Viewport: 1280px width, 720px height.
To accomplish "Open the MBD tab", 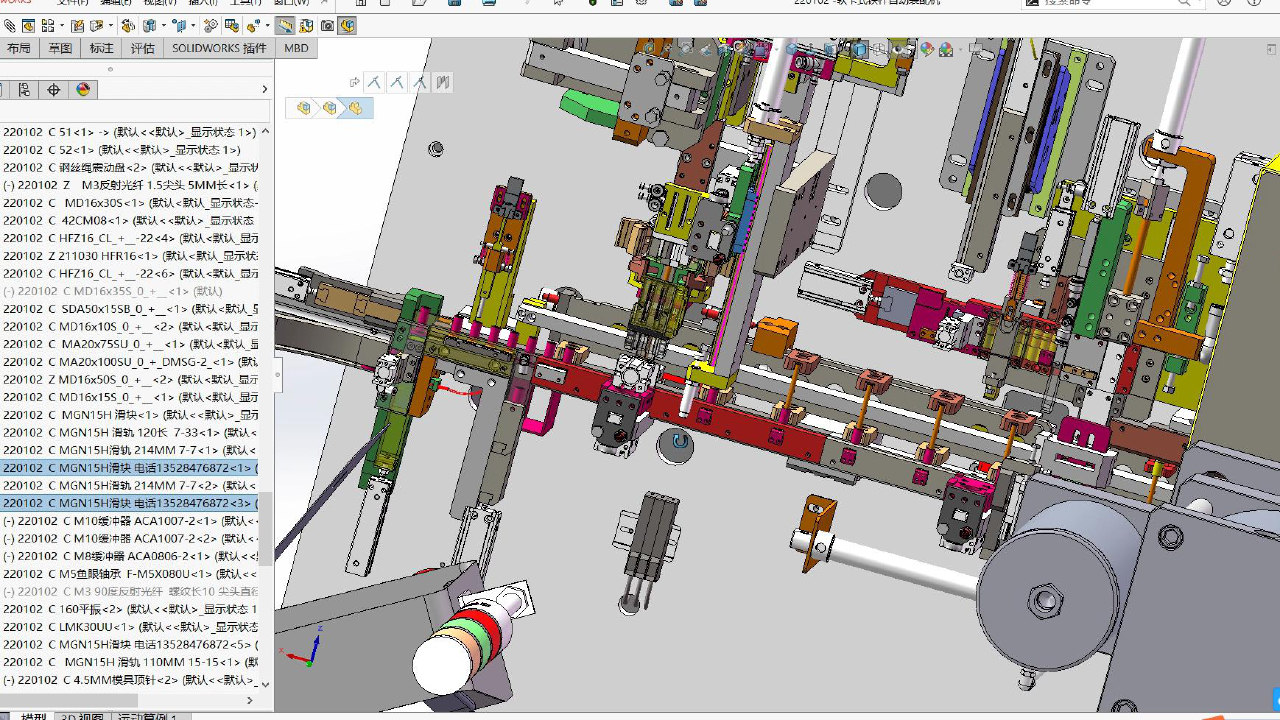I will click(x=296, y=48).
